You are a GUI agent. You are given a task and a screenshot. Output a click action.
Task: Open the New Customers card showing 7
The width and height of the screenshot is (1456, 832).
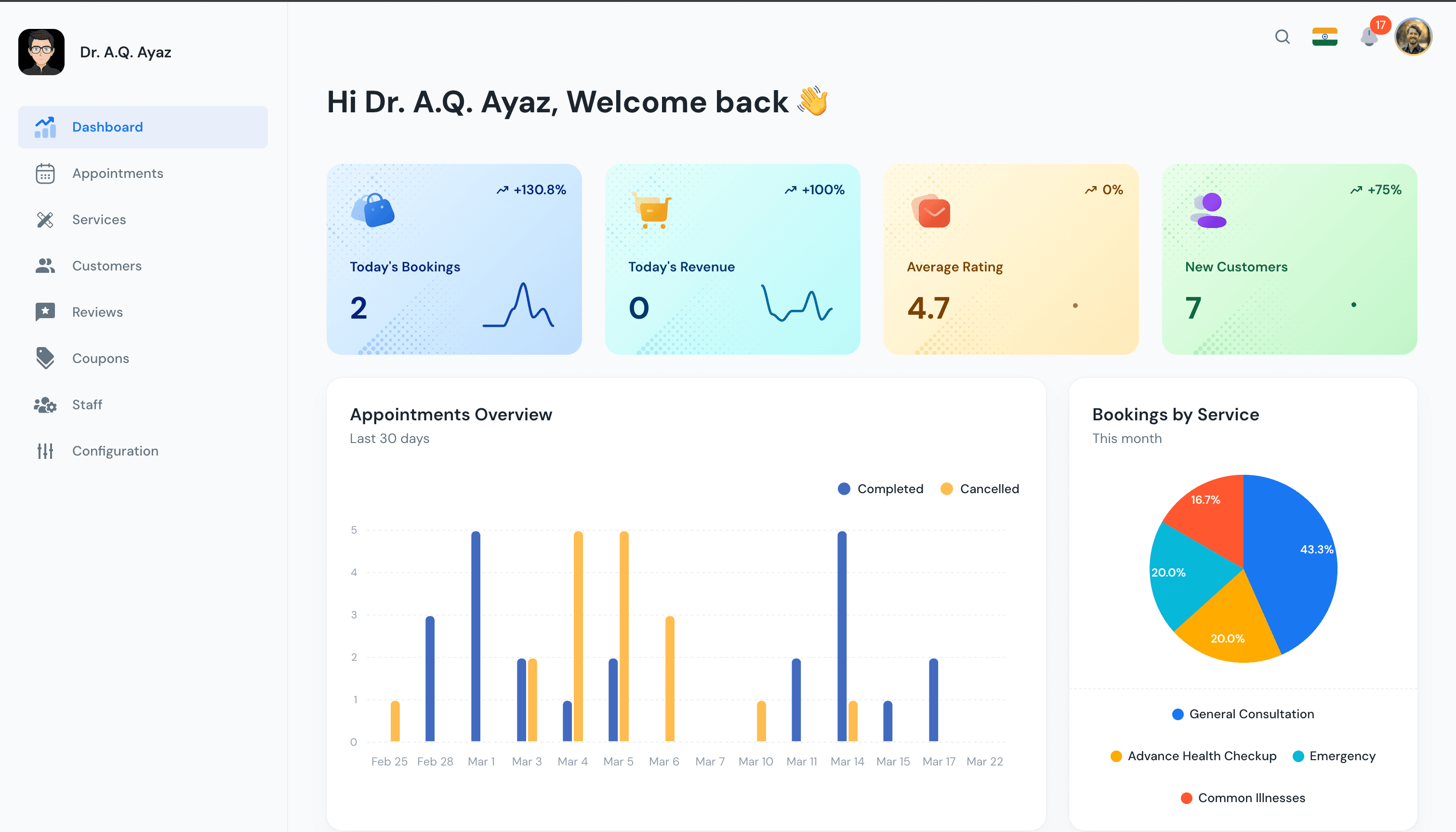click(1288, 259)
